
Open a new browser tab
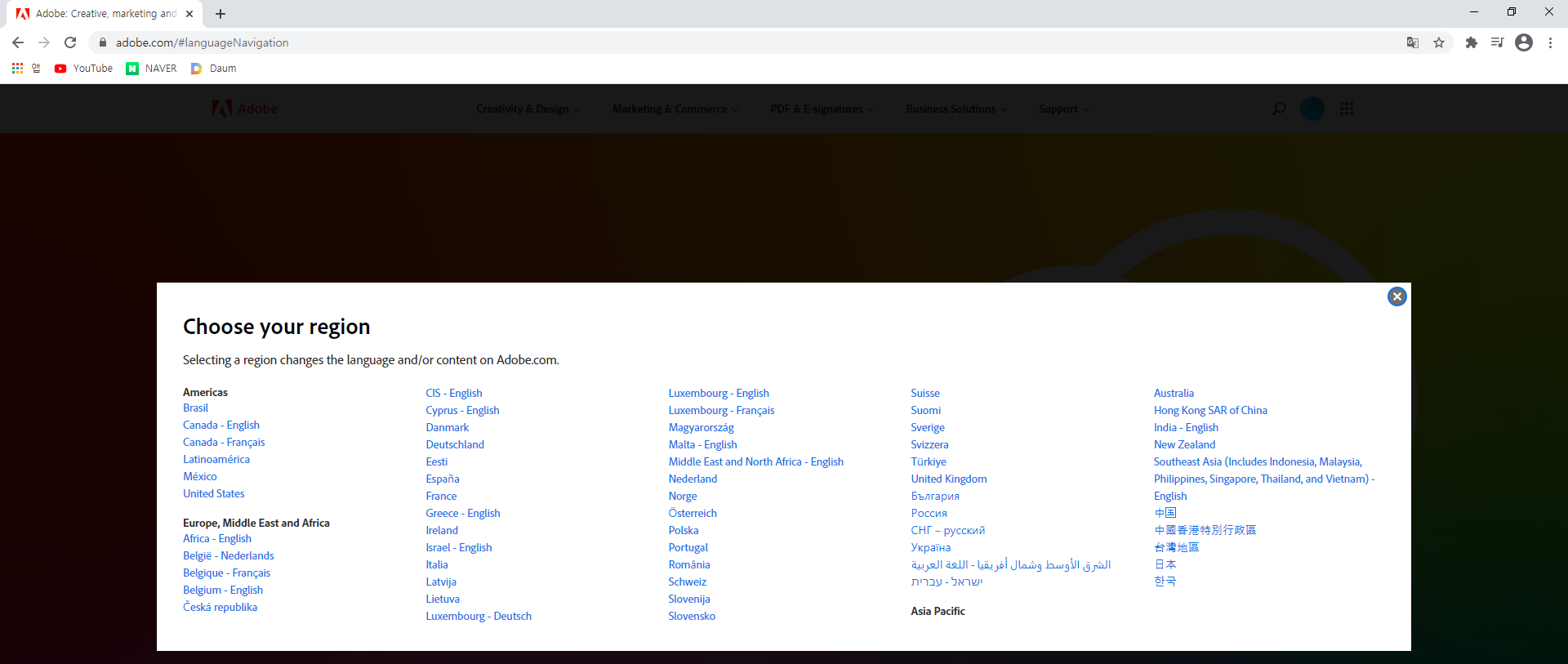point(220,14)
